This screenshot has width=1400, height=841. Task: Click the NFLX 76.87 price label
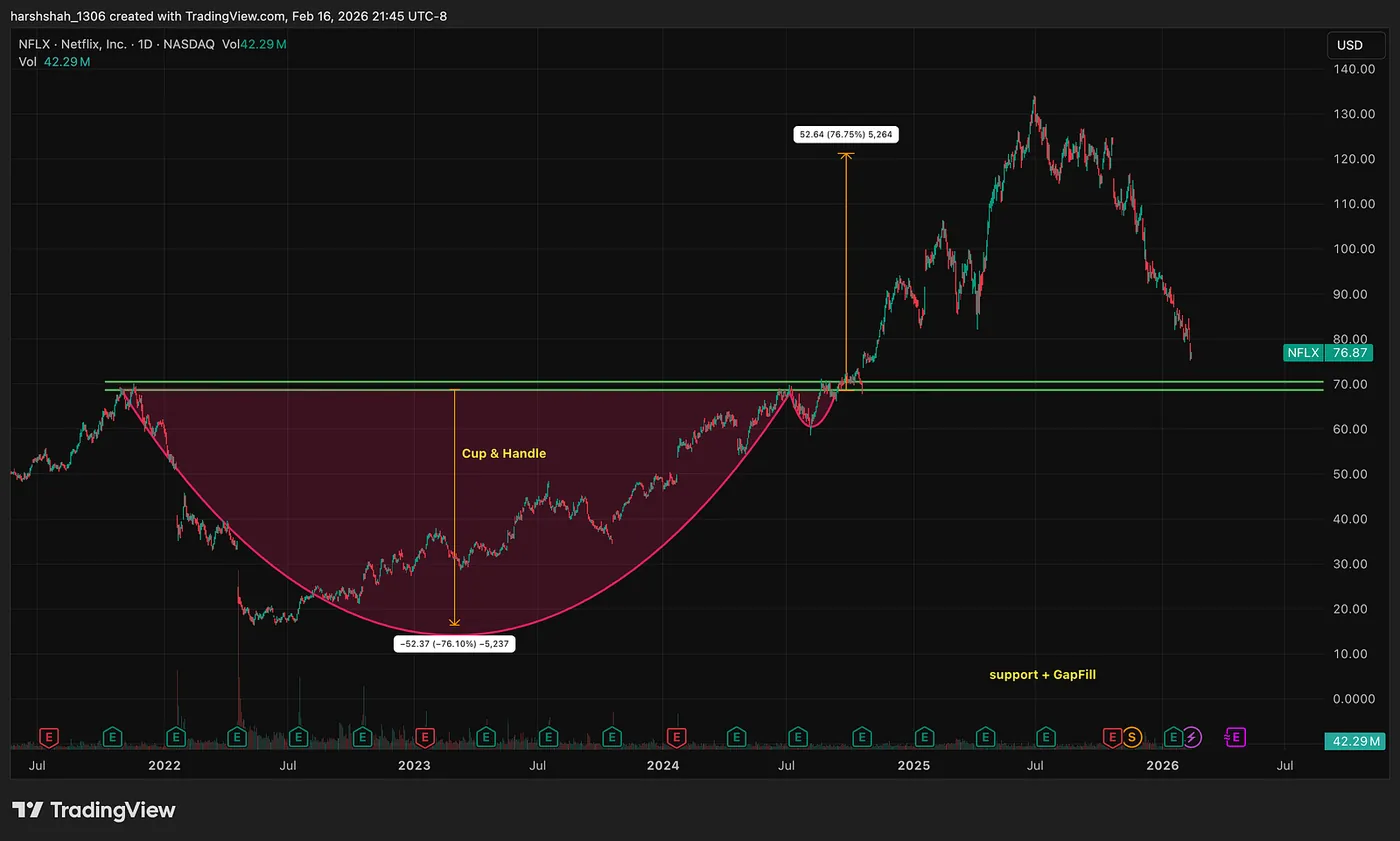1327,352
